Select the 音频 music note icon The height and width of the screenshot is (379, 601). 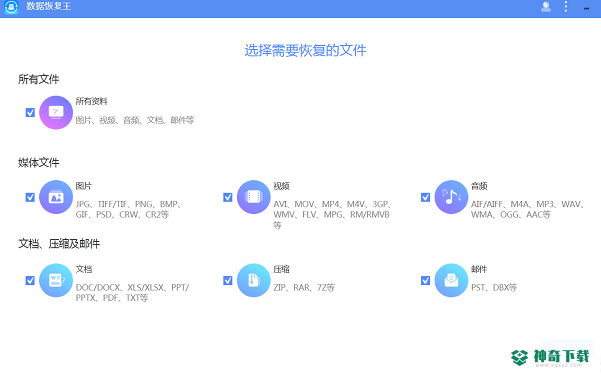pos(452,197)
